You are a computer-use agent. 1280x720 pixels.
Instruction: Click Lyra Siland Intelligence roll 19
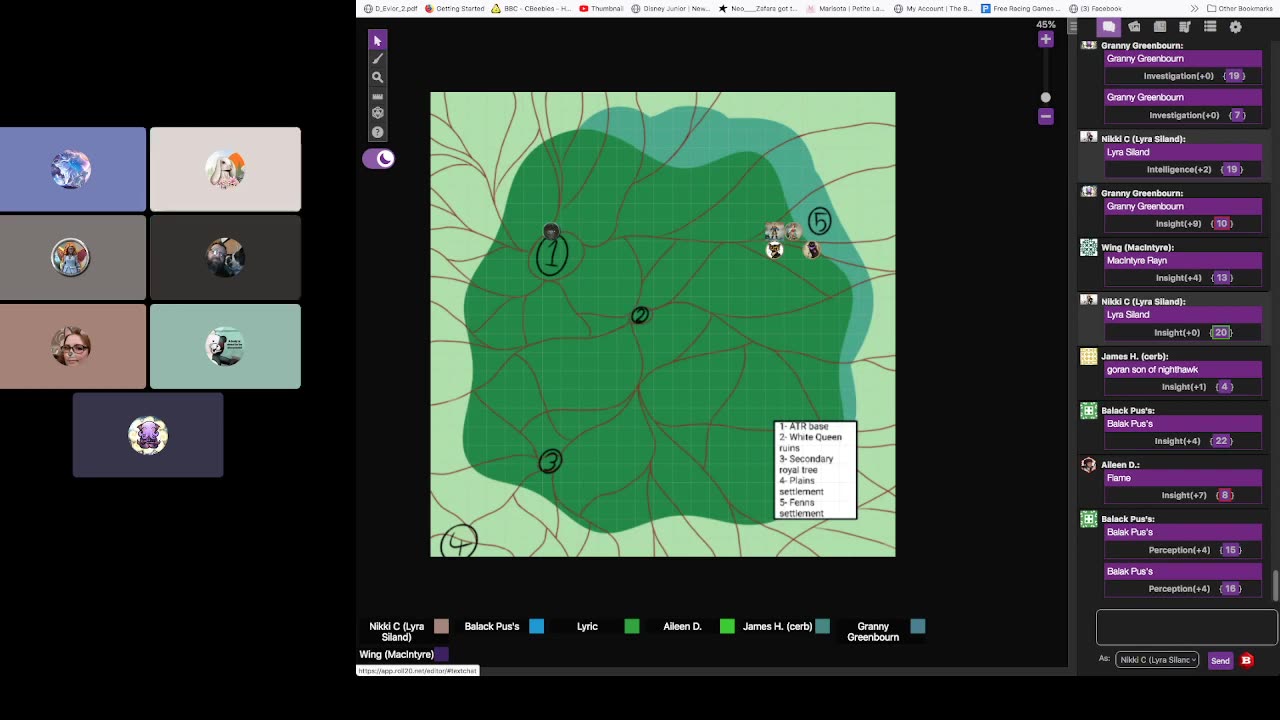[1232, 169]
